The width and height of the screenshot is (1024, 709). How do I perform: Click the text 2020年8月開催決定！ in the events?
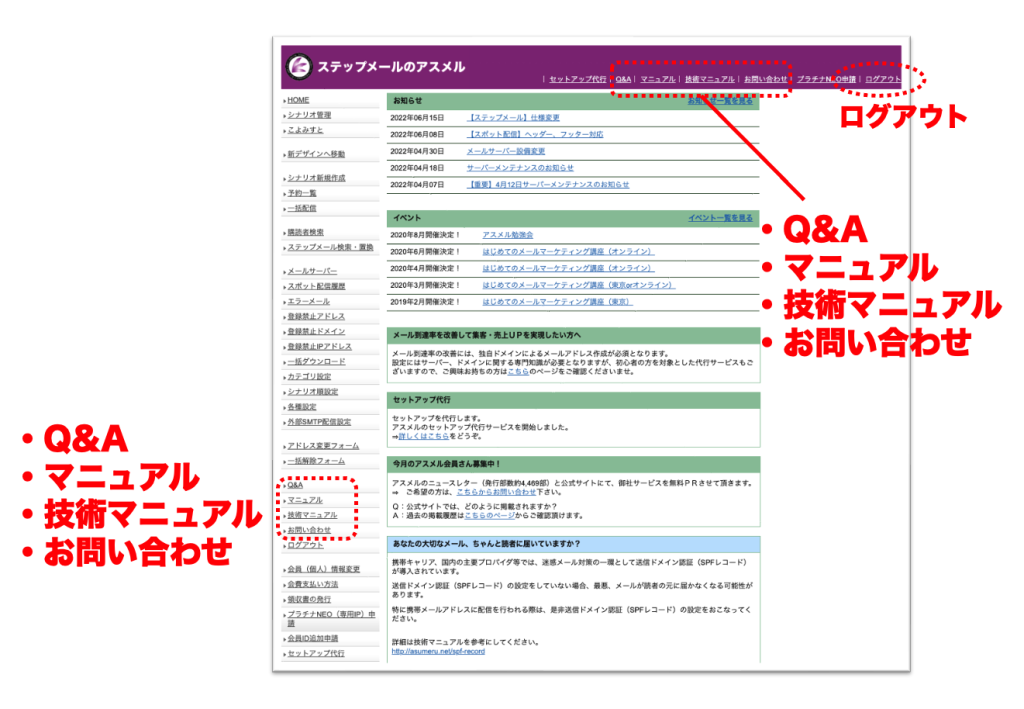(425, 235)
